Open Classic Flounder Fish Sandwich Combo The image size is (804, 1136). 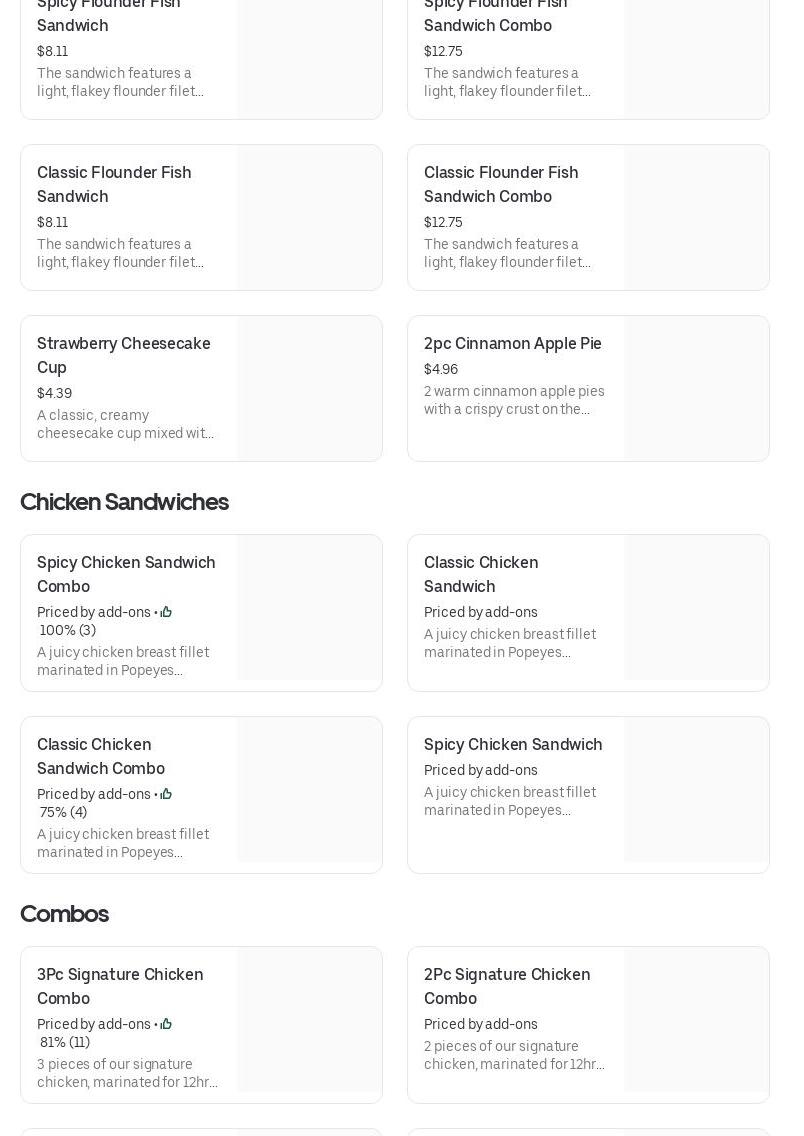pyautogui.click(x=501, y=184)
